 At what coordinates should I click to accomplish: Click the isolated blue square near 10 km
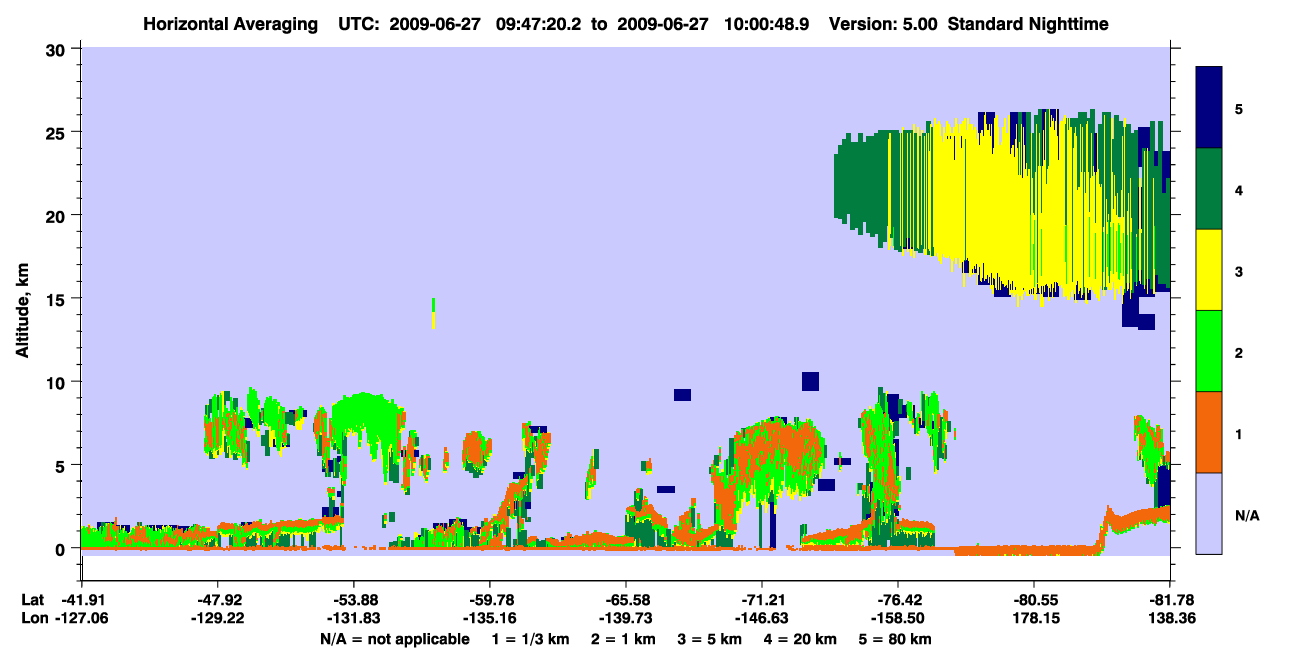click(810, 381)
